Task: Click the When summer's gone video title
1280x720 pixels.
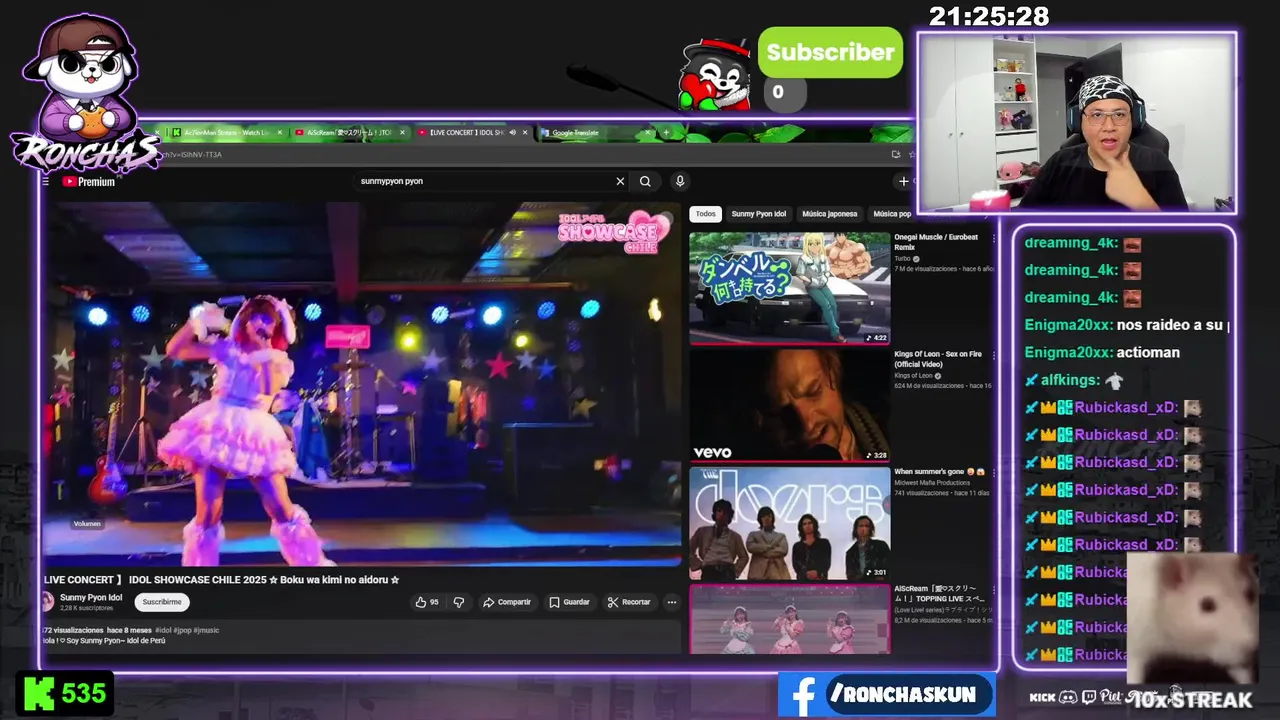Action: click(940, 471)
